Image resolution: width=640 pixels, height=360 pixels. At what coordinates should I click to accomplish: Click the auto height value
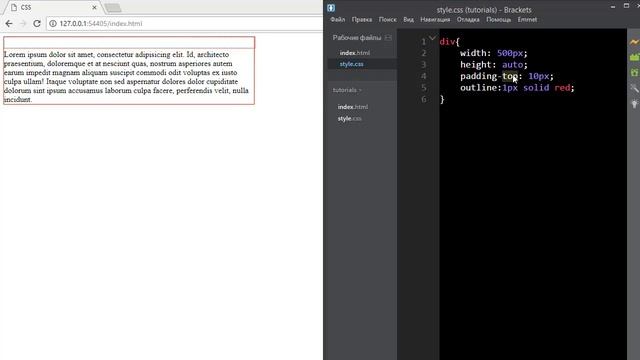pos(512,64)
